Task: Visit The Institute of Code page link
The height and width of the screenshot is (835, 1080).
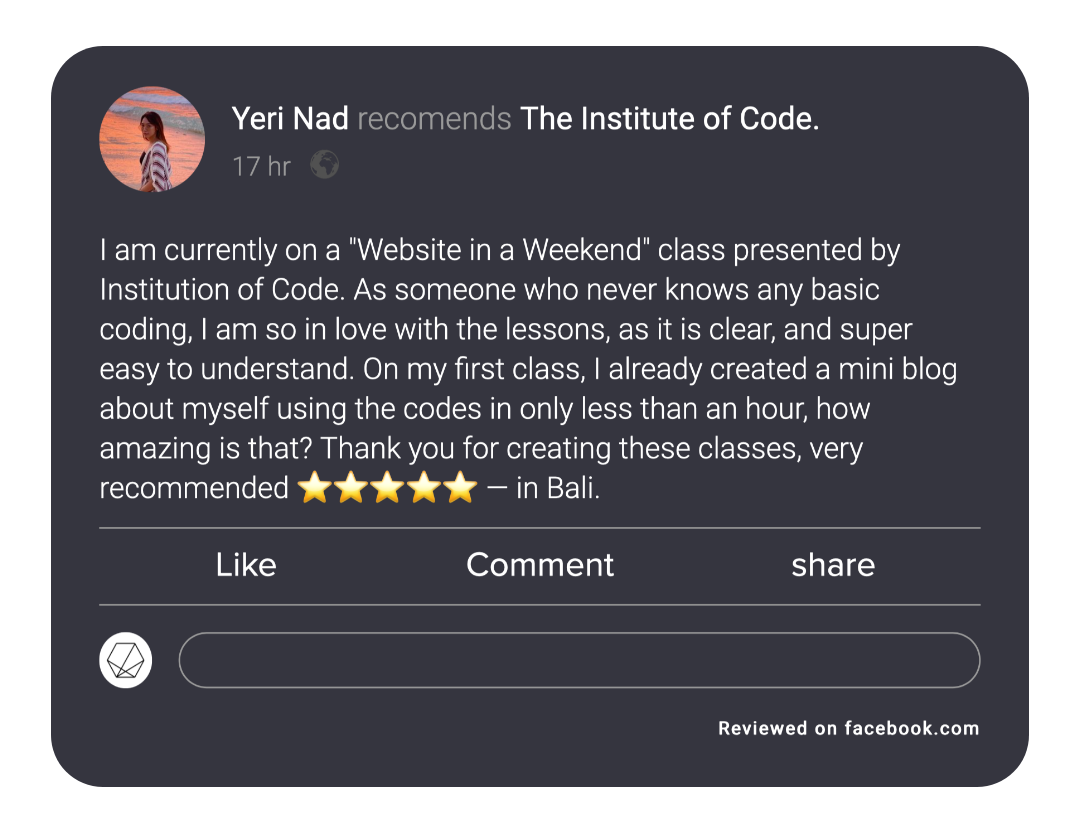Action: 670,119
